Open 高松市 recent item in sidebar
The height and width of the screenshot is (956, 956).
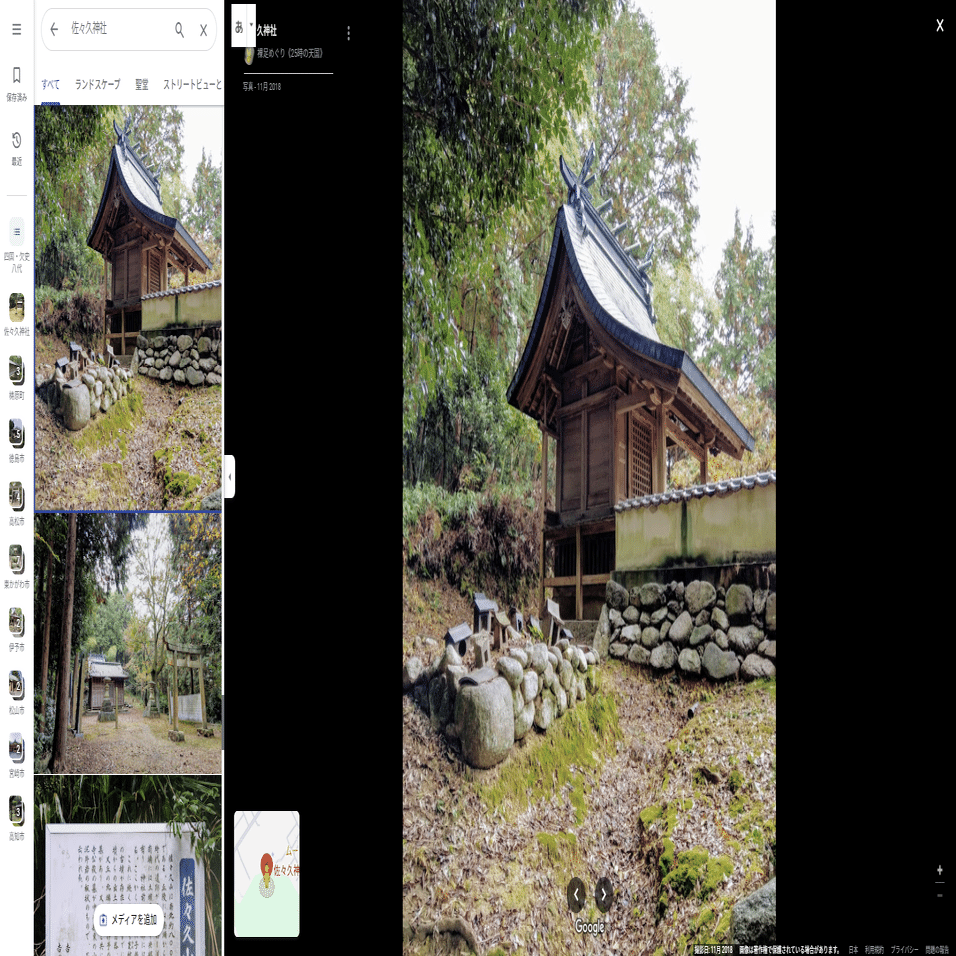tap(16, 504)
